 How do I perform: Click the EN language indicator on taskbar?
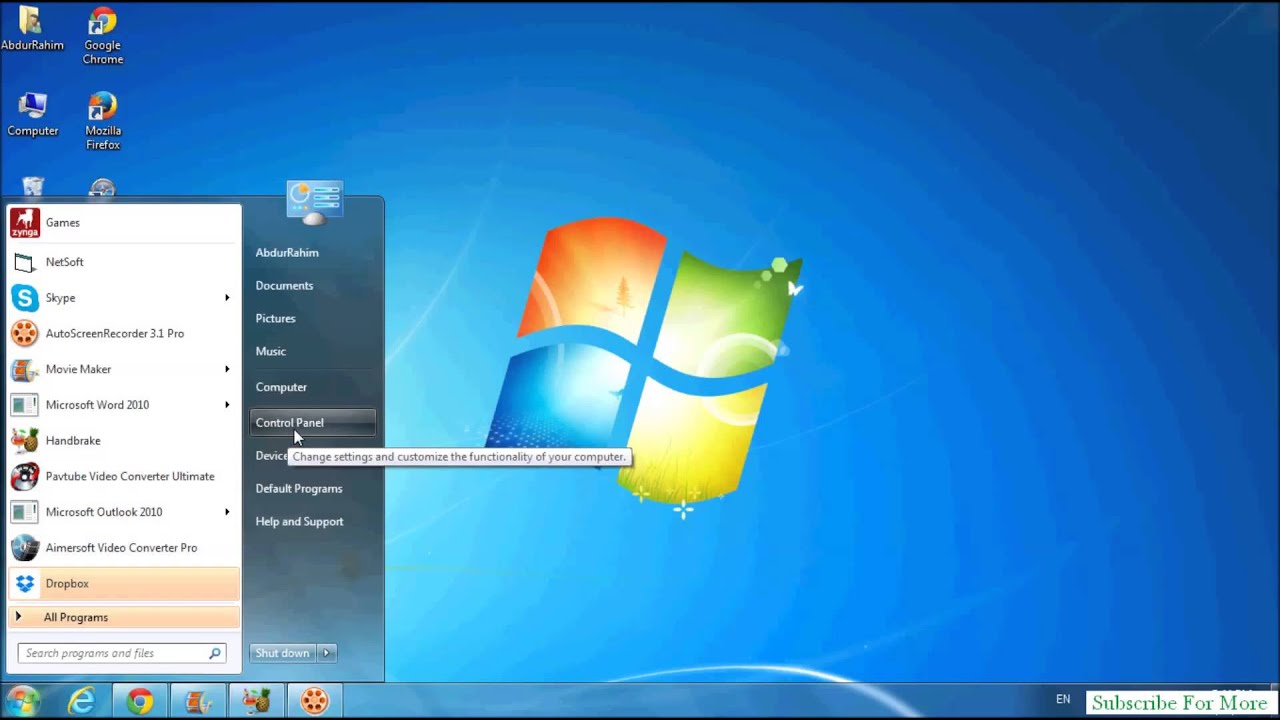pos(1063,700)
